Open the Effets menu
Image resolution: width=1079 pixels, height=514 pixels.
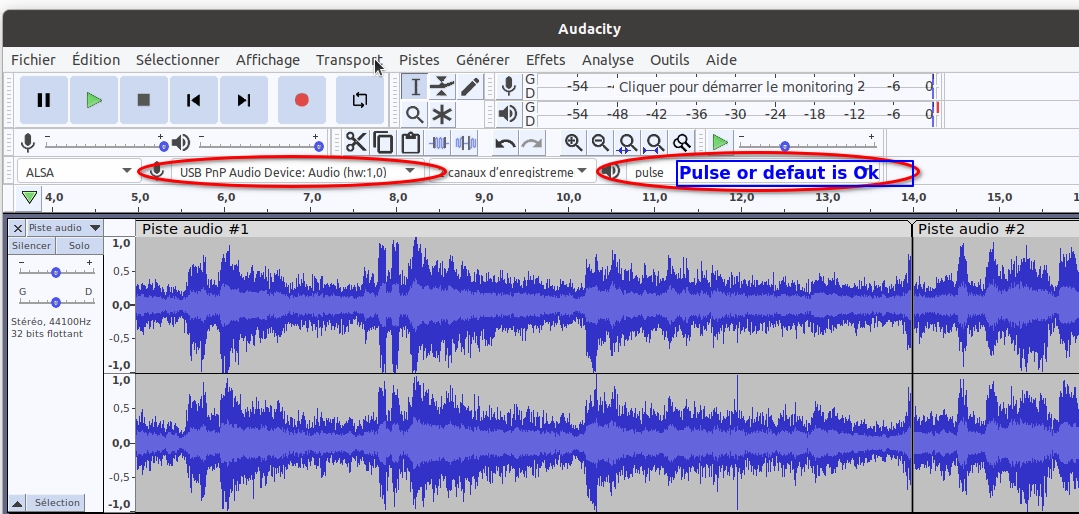click(546, 60)
